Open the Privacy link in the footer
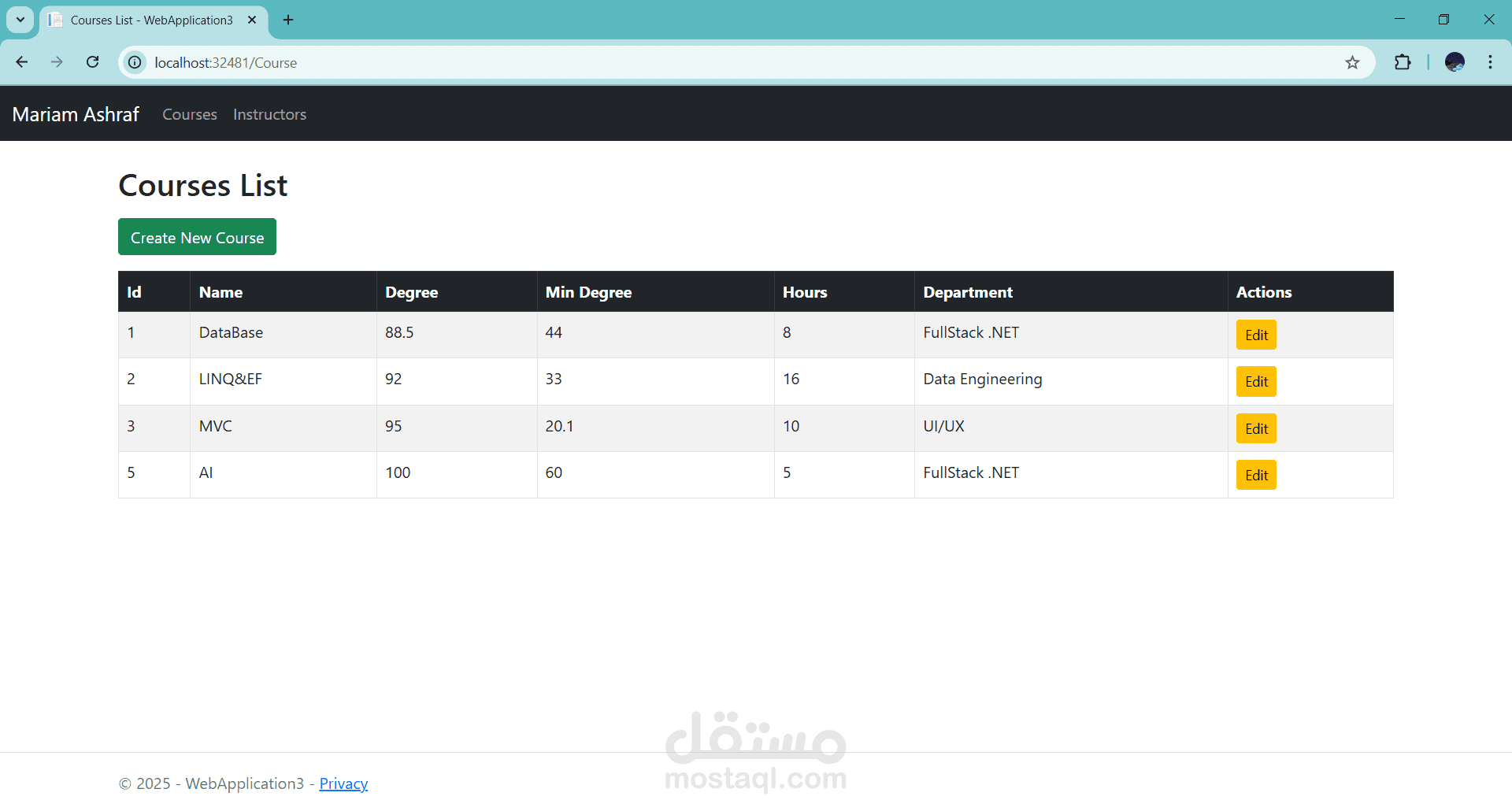This screenshot has width=1512, height=811. tap(343, 783)
